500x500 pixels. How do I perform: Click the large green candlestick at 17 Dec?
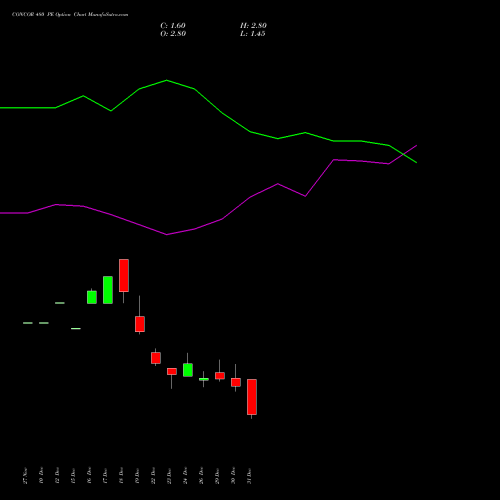(x=108, y=290)
